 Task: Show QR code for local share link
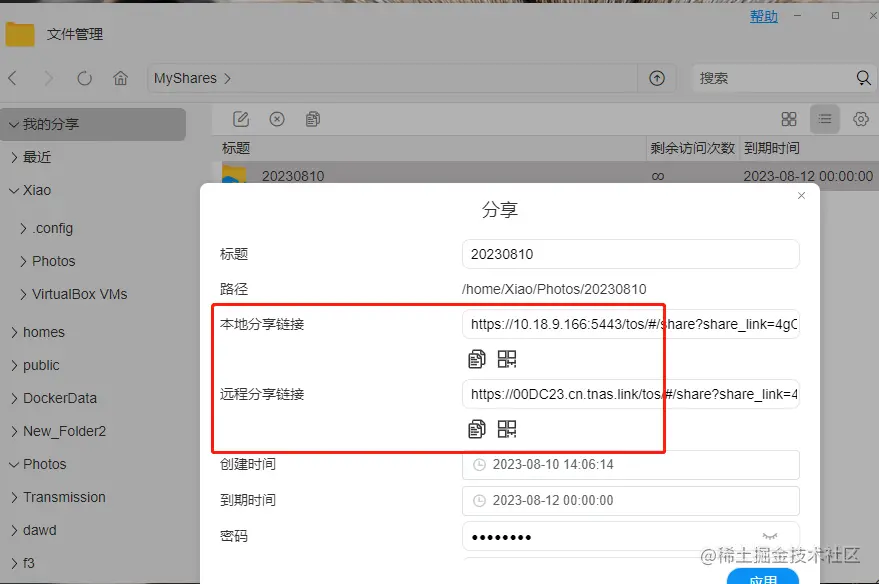(x=507, y=359)
